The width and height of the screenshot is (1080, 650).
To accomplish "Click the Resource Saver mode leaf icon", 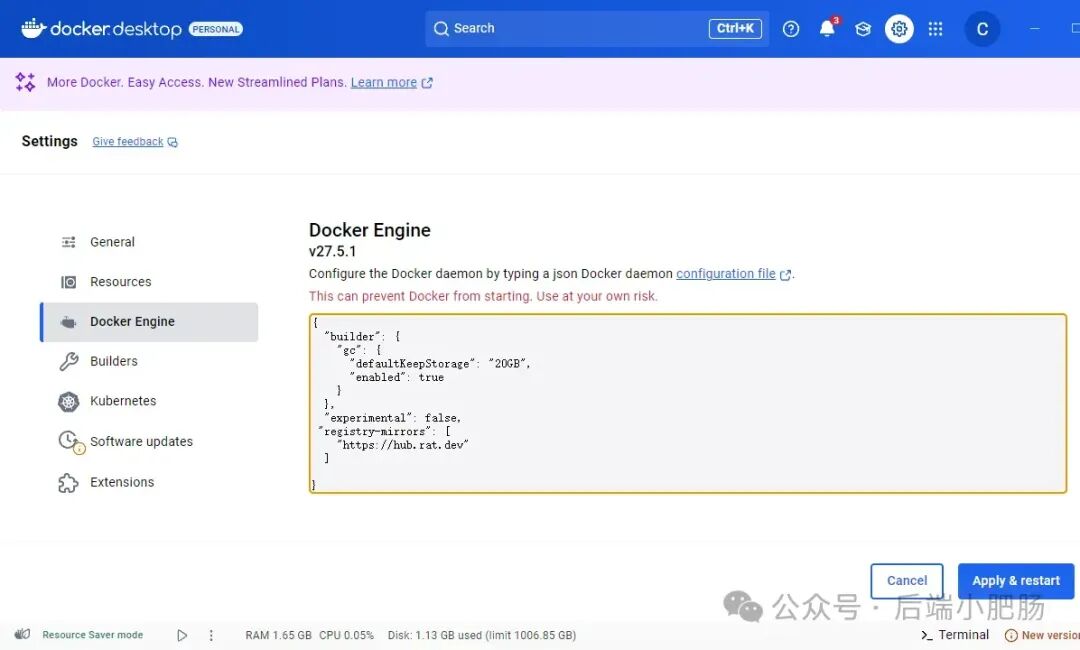I will coord(22,634).
